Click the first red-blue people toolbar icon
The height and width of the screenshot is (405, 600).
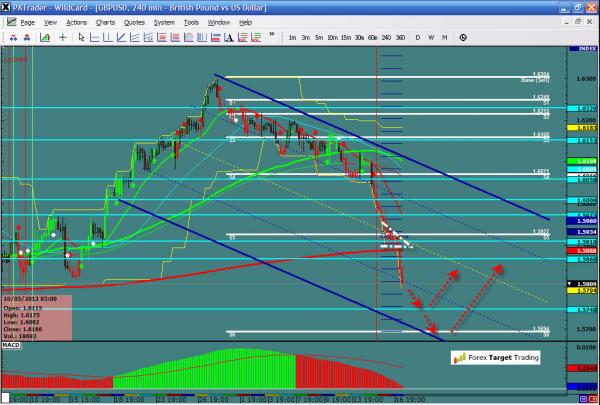click(13, 38)
